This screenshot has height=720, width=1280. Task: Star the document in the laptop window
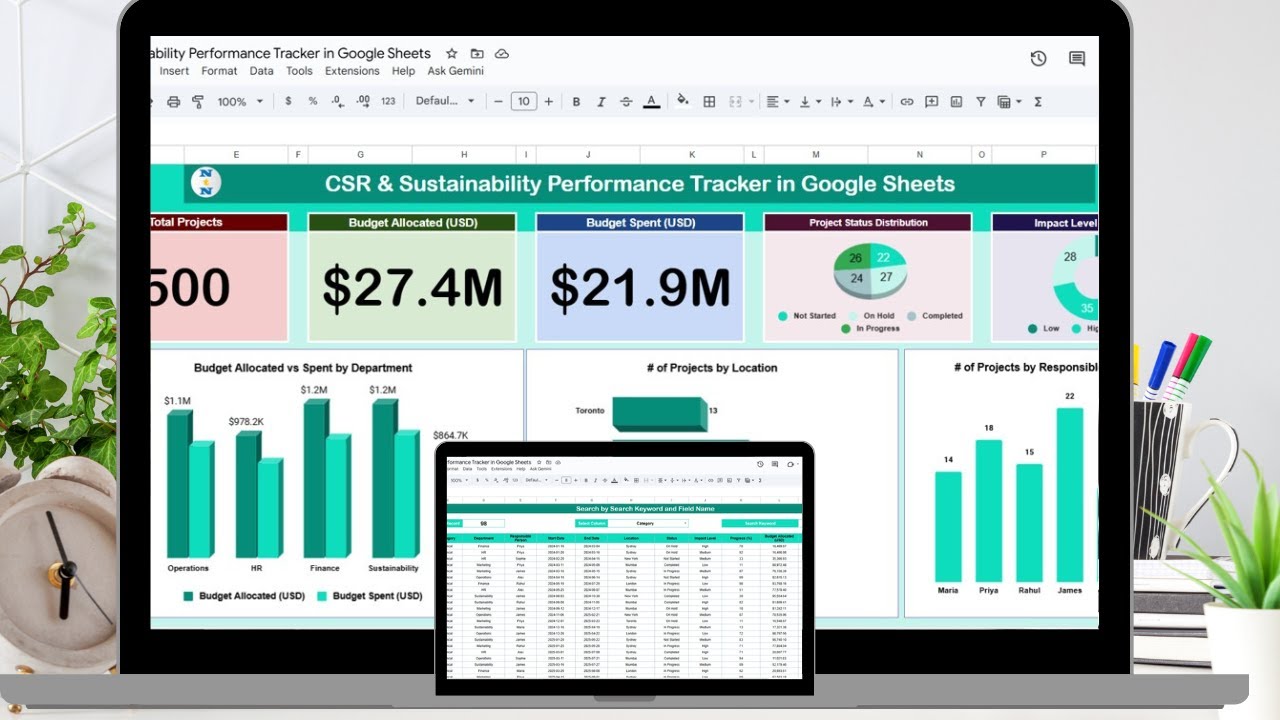(x=451, y=54)
